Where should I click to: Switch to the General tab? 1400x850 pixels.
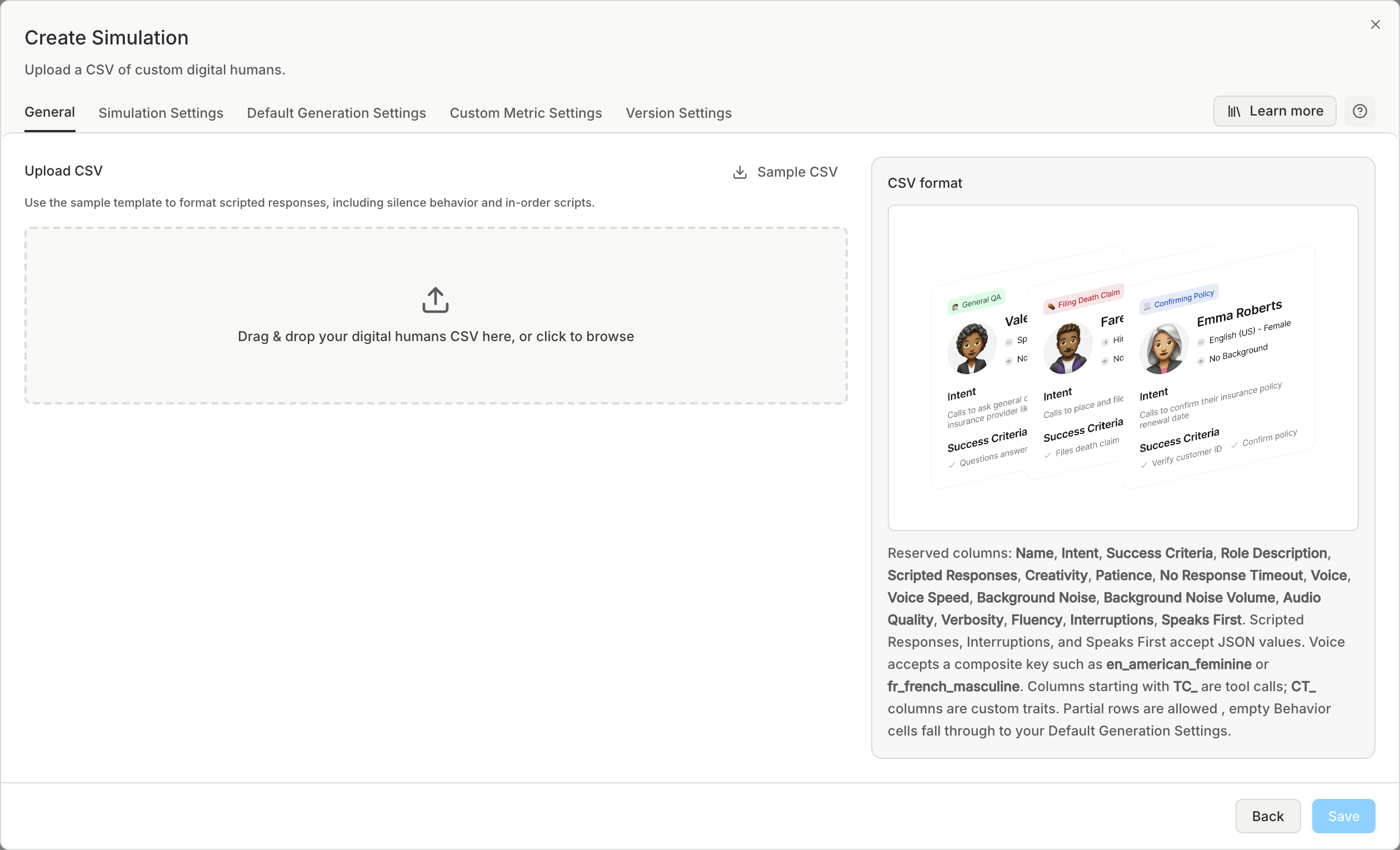(x=49, y=112)
